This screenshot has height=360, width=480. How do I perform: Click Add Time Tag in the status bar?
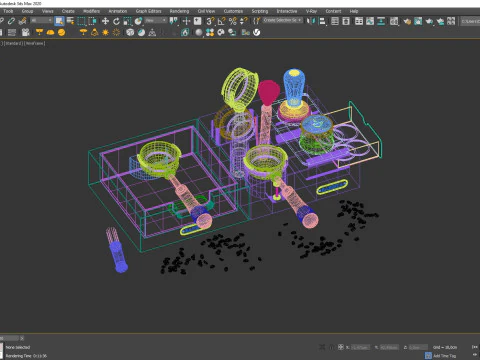pyautogui.click(x=444, y=356)
